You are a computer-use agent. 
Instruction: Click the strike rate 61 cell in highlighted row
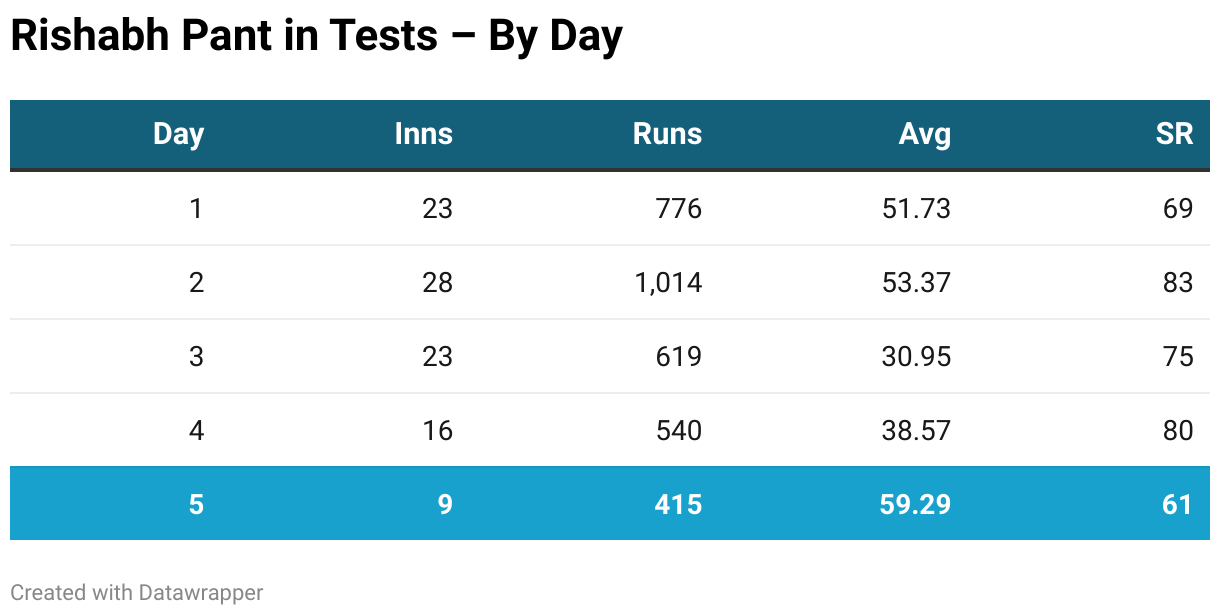click(x=1178, y=503)
